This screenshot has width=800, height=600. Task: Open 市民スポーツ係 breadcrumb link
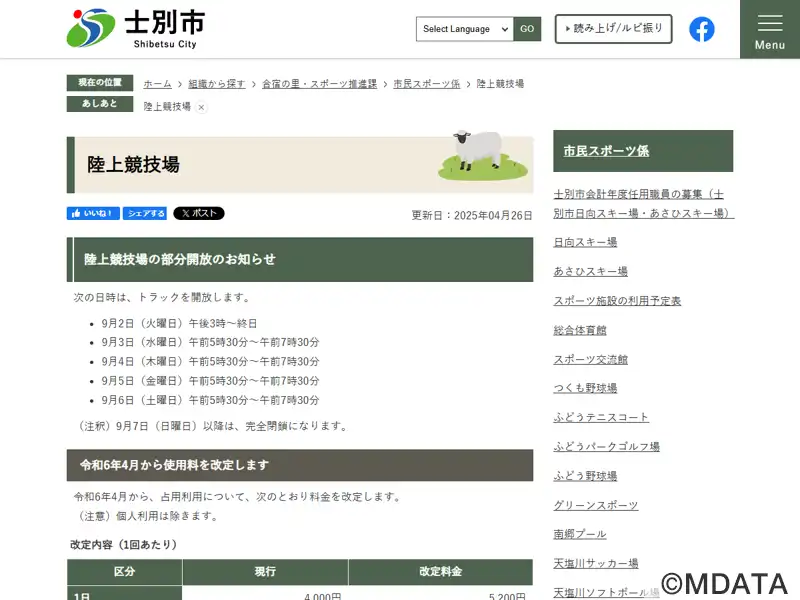[x=427, y=84]
